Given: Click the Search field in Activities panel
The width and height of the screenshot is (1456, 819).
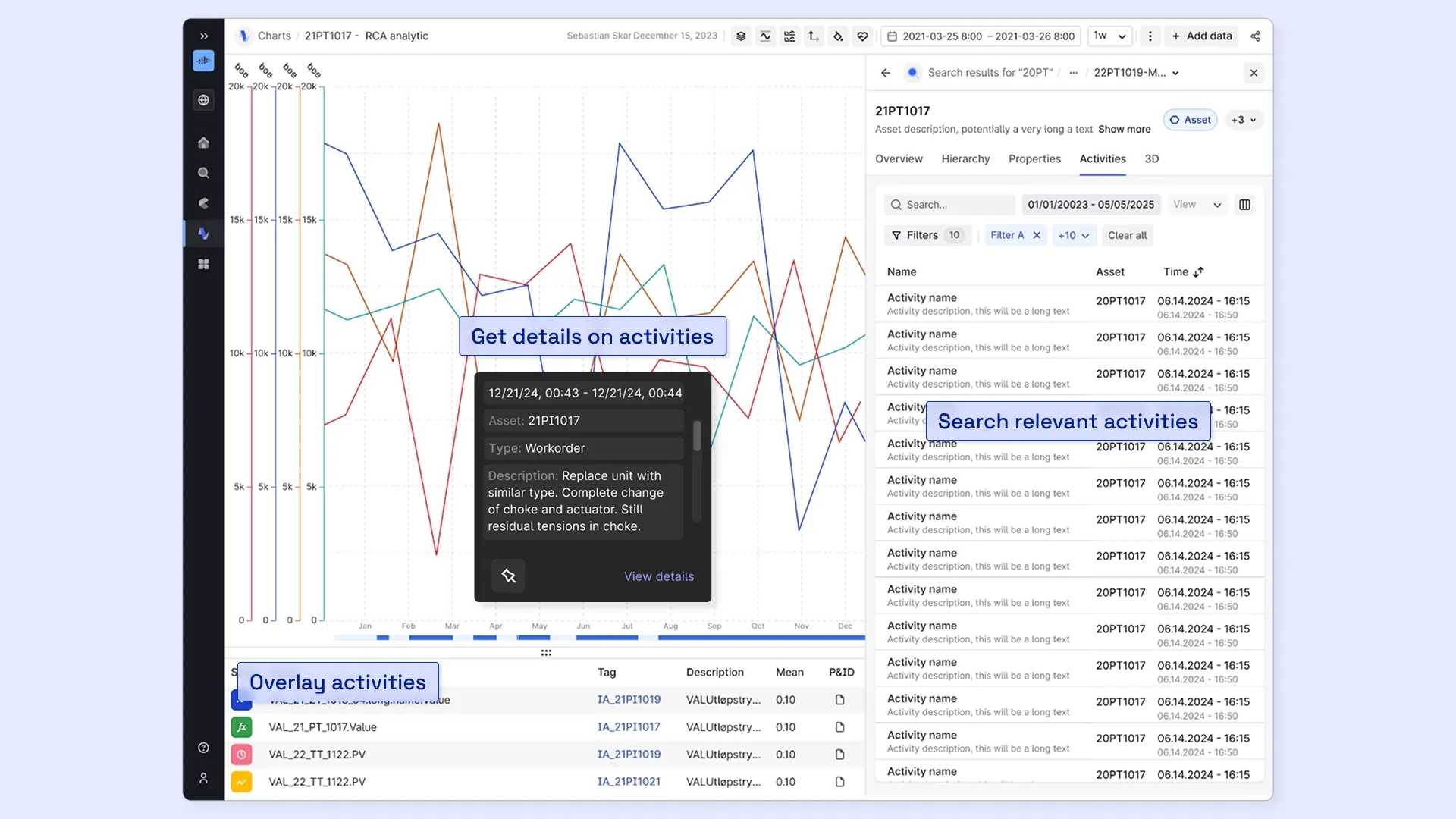Looking at the screenshot, I should pyautogui.click(x=949, y=205).
